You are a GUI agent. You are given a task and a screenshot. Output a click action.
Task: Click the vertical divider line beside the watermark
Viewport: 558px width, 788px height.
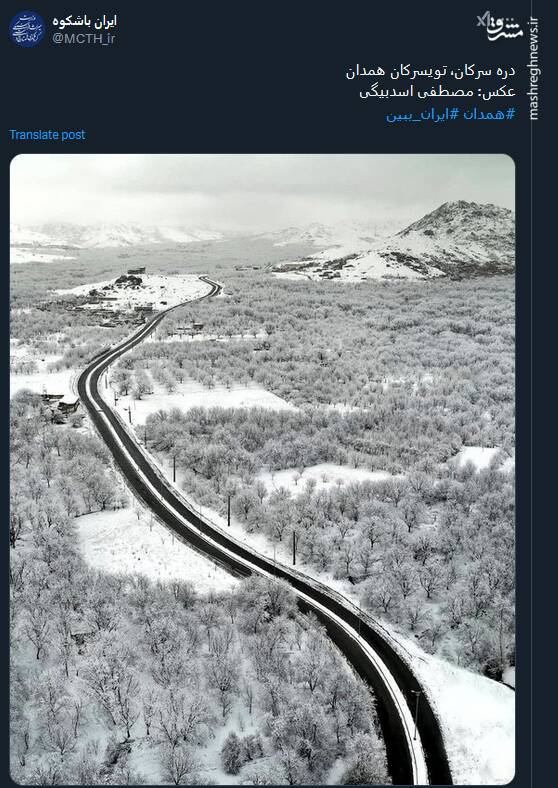click(x=532, y=394)
